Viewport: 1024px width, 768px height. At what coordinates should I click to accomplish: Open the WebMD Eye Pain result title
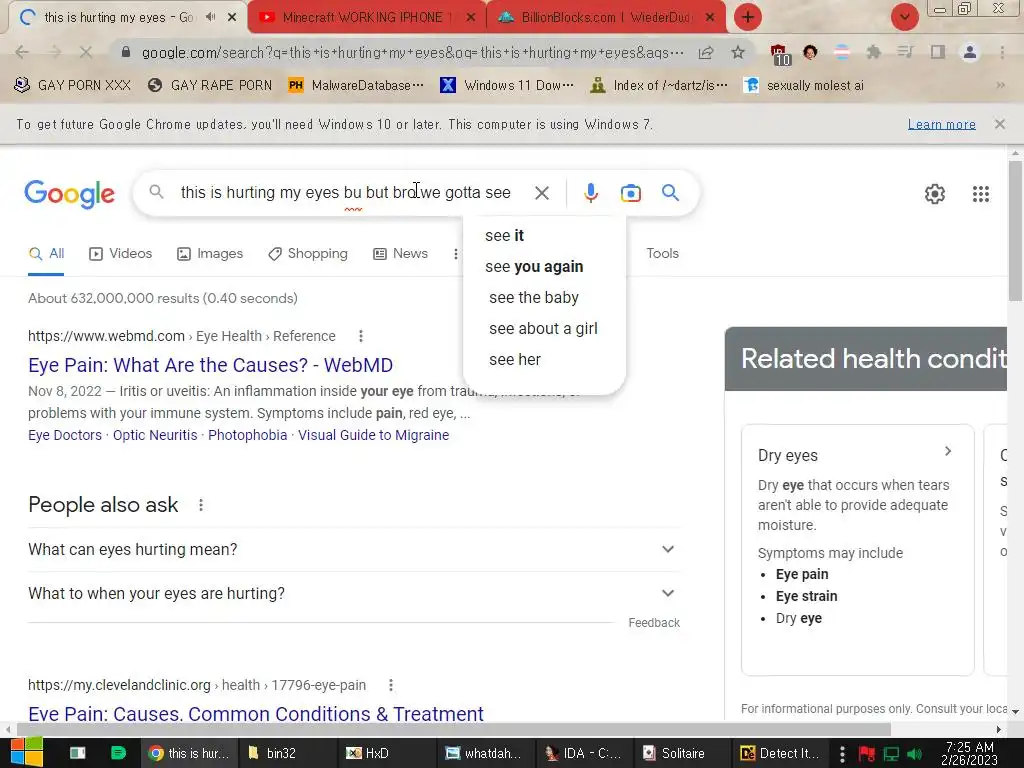210,365
